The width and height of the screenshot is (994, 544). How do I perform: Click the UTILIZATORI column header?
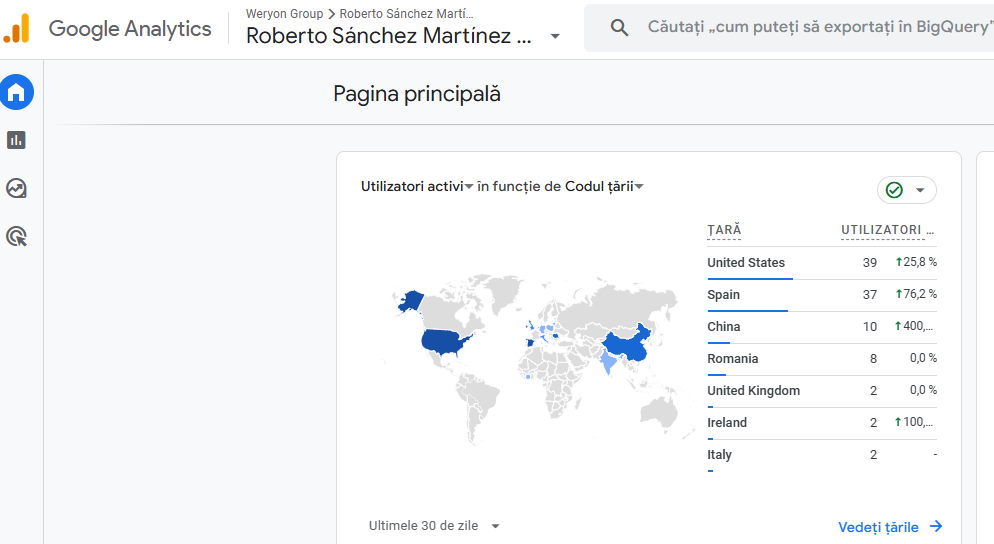click(x=888, y=230)
